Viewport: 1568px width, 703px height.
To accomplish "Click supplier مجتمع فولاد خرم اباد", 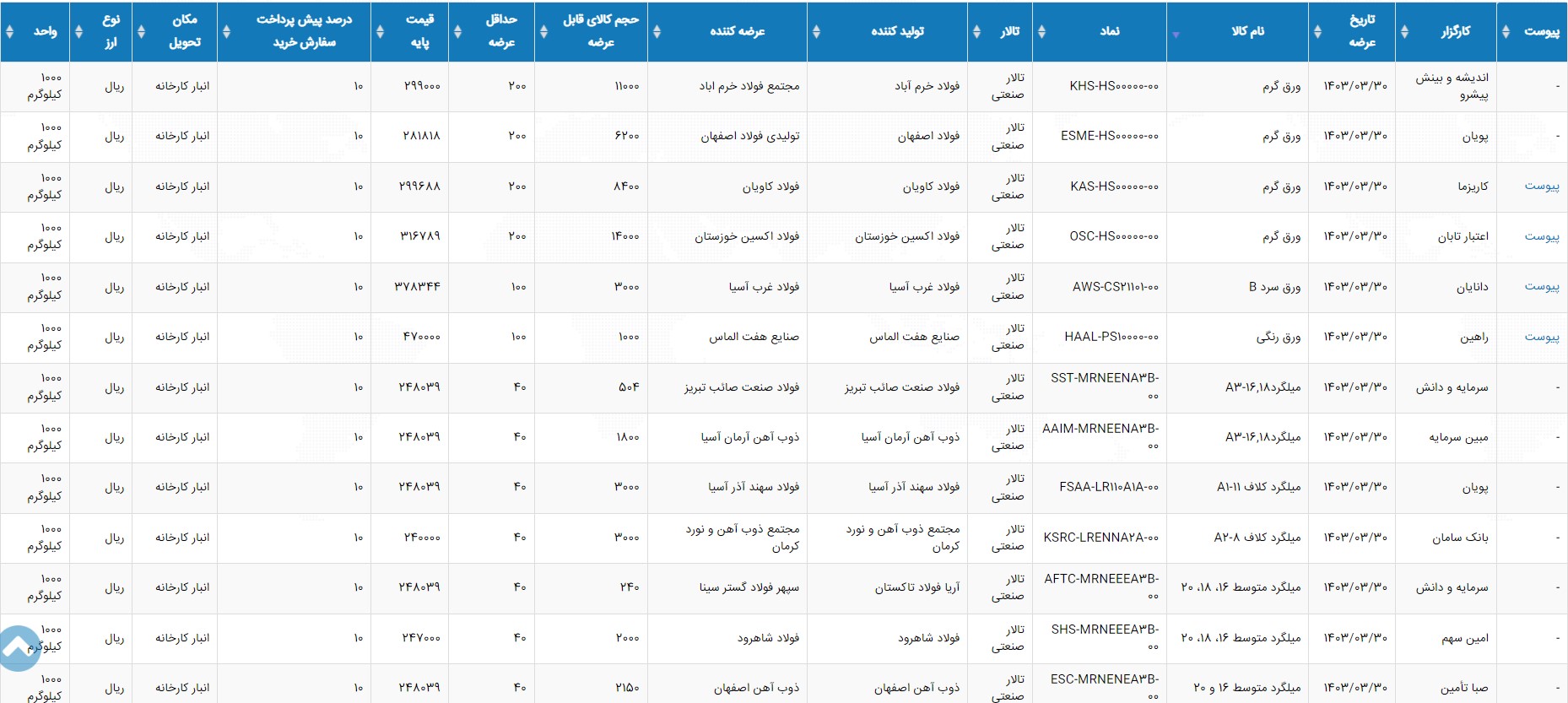I will [749, 86].
